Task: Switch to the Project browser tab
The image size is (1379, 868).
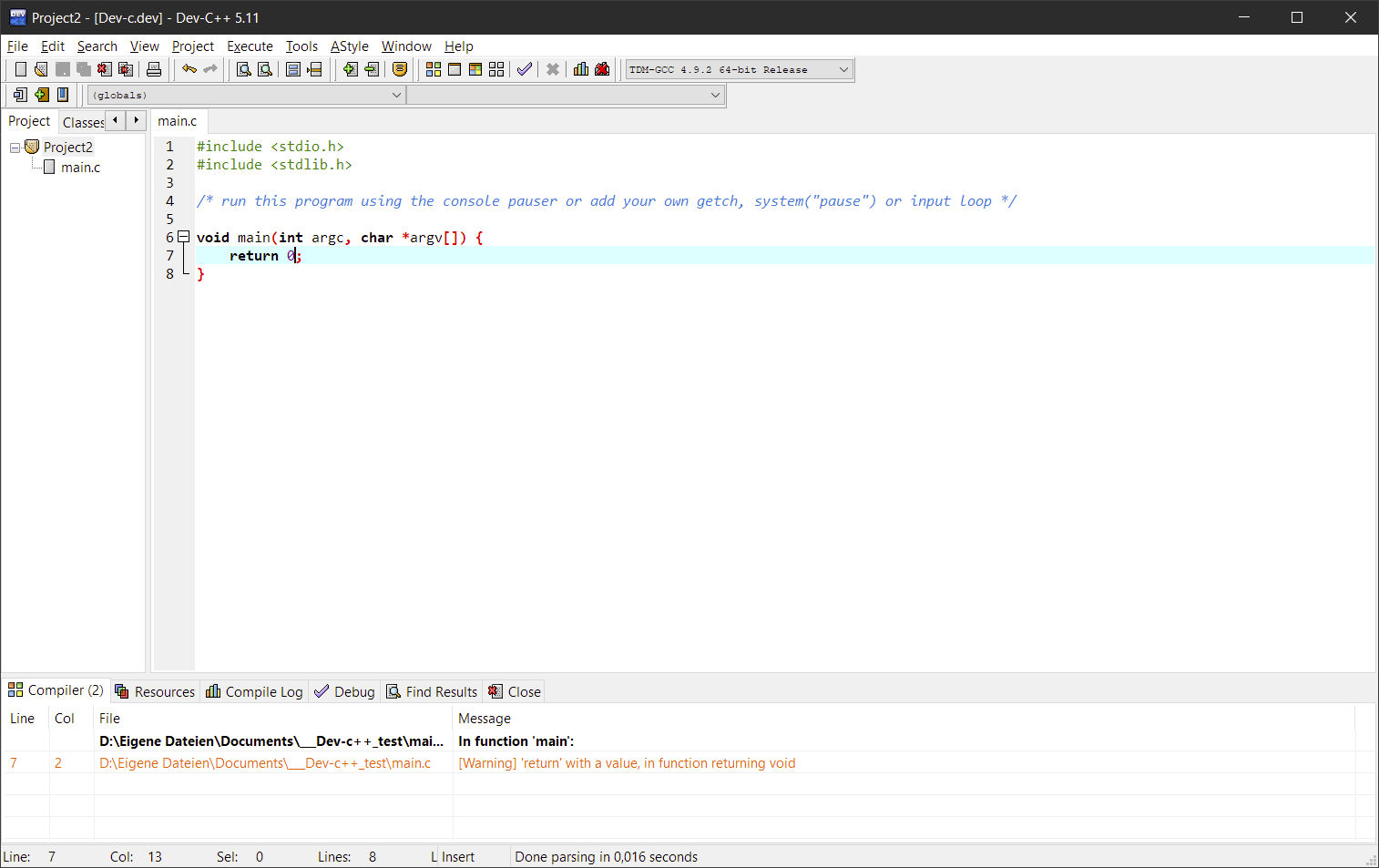Action: tap(29, 121)
